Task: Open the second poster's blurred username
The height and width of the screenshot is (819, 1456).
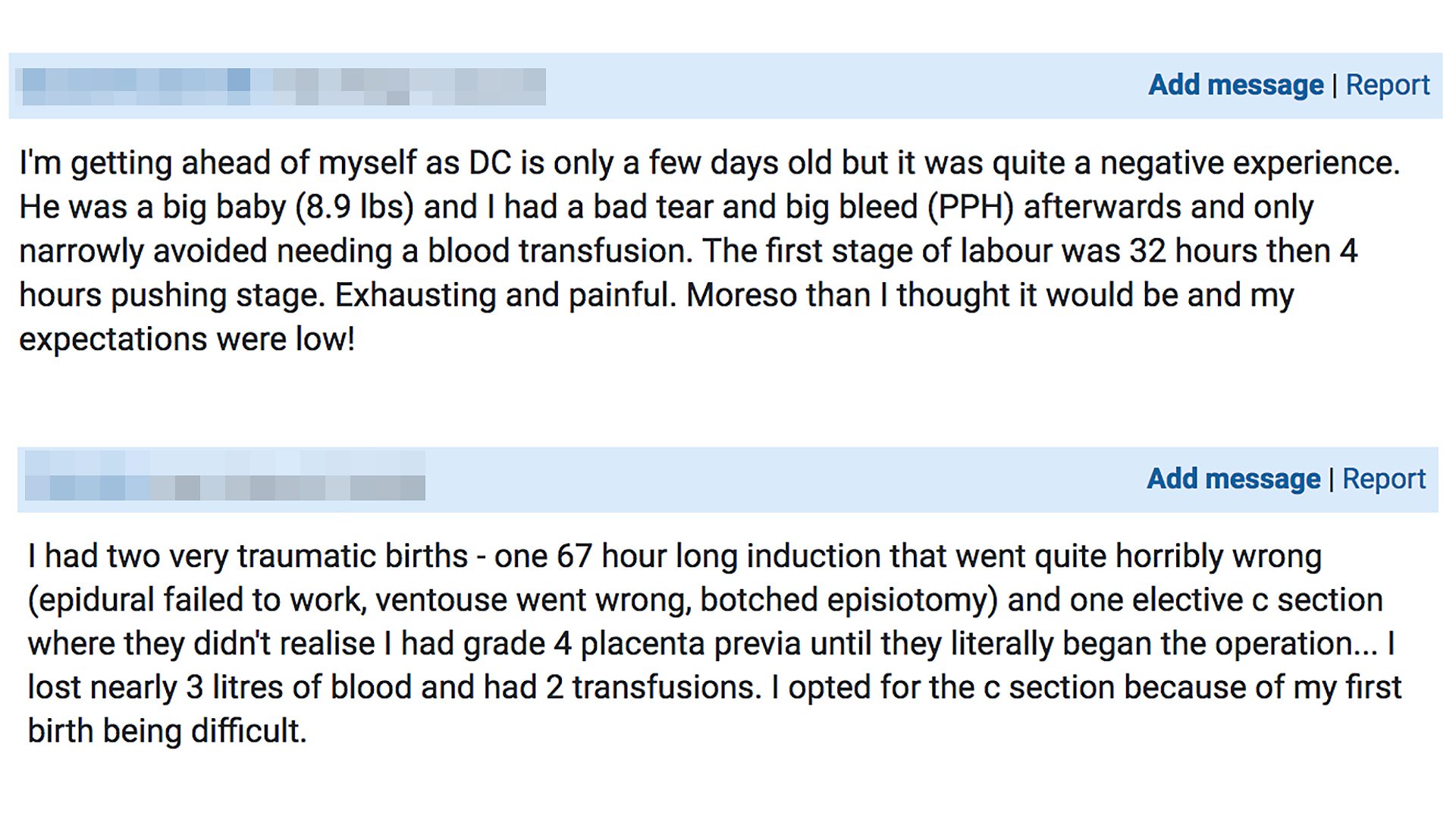Action: (x=224, y=476)
